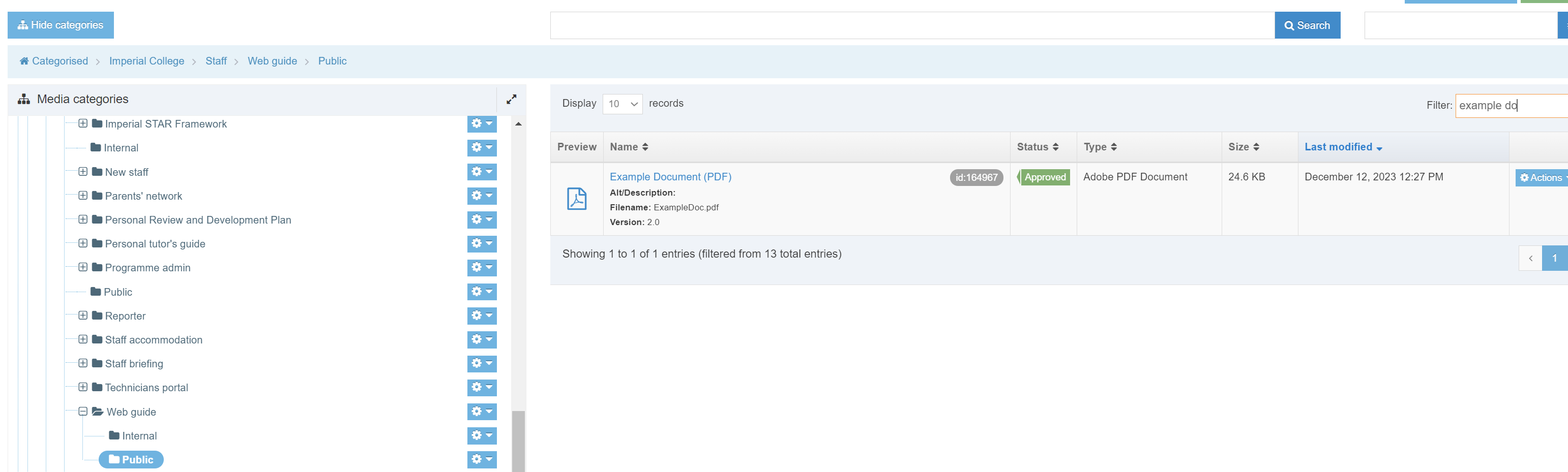Open the Example Document (PDF) link
The height and width of the screenshot is (472, 1568).
[670, 177]
